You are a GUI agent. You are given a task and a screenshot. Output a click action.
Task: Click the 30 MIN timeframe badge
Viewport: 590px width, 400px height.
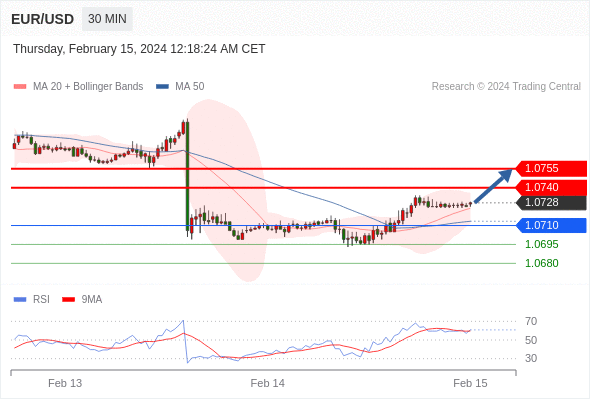[x=107, y=19]
